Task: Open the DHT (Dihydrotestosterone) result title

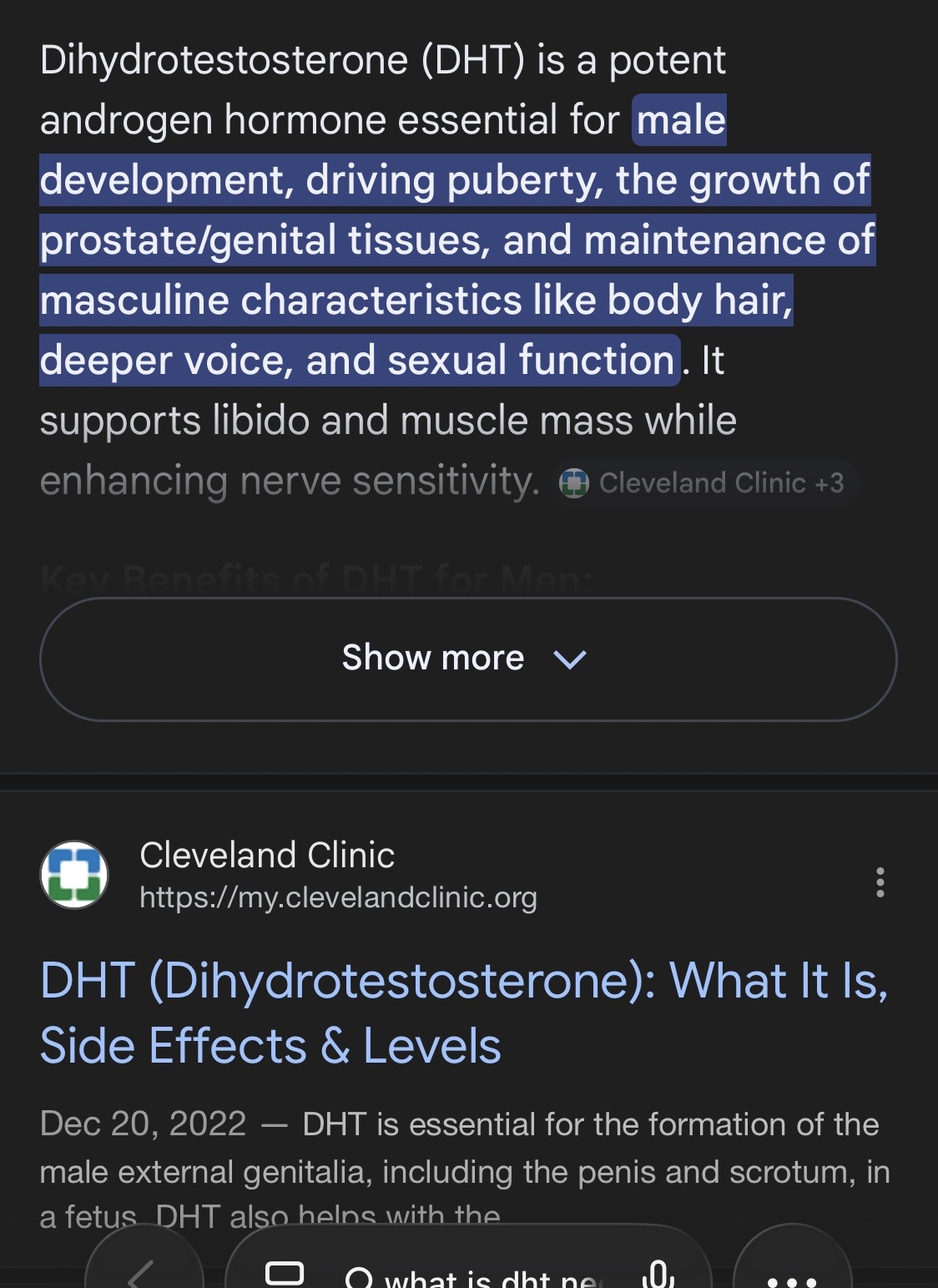Action: (x=463, y=980)
